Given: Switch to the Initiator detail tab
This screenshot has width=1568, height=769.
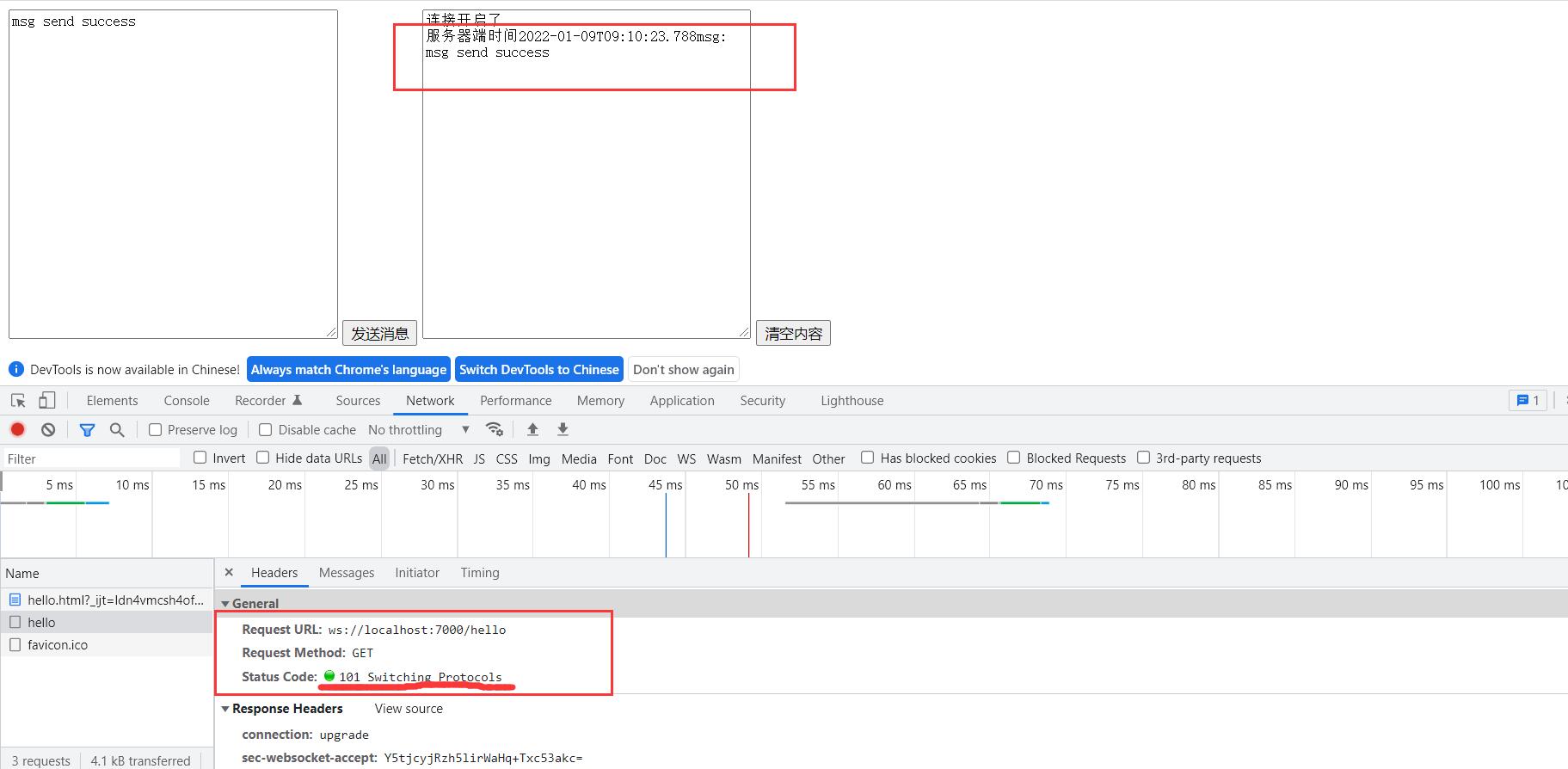Looking at the screenshot, I should pos(417,573).
